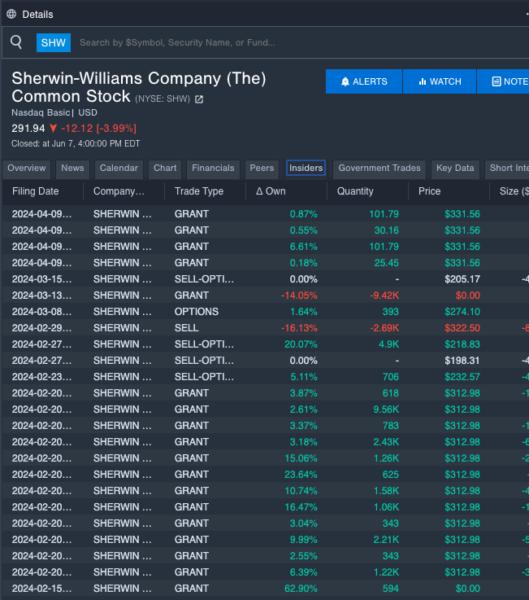Sort by the Trade Type column header
Image resolution: width=529 pixels, height=600 pixels.
pyautogui.click(x=199, y=191)
